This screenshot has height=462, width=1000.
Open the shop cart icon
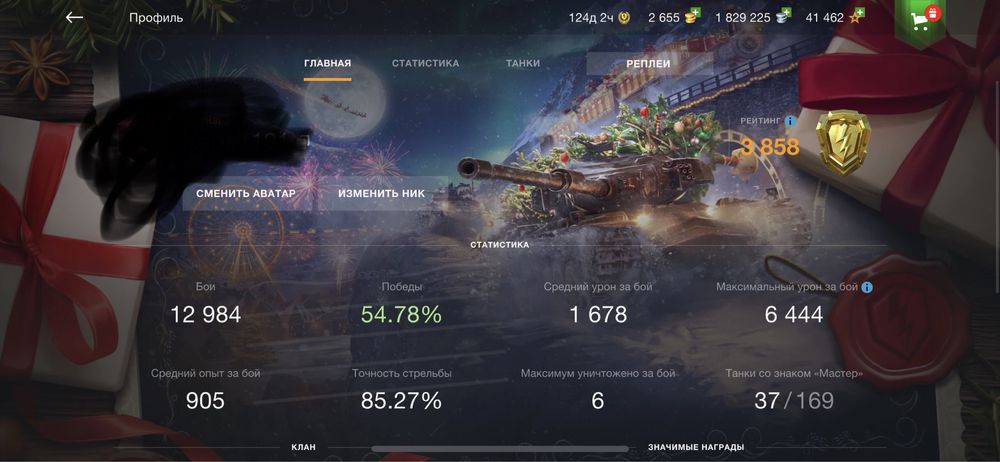coord(920,20)
